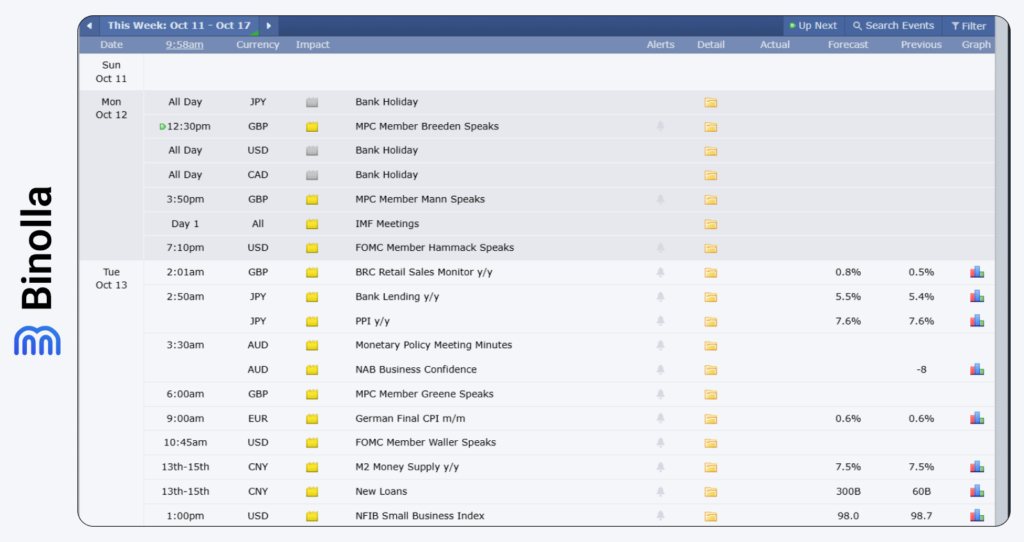1024x542 pixels.
Task: Open detail folder for MPC Member Breeden Speaks
Action: pyautogui.click(x=711, y=127)
